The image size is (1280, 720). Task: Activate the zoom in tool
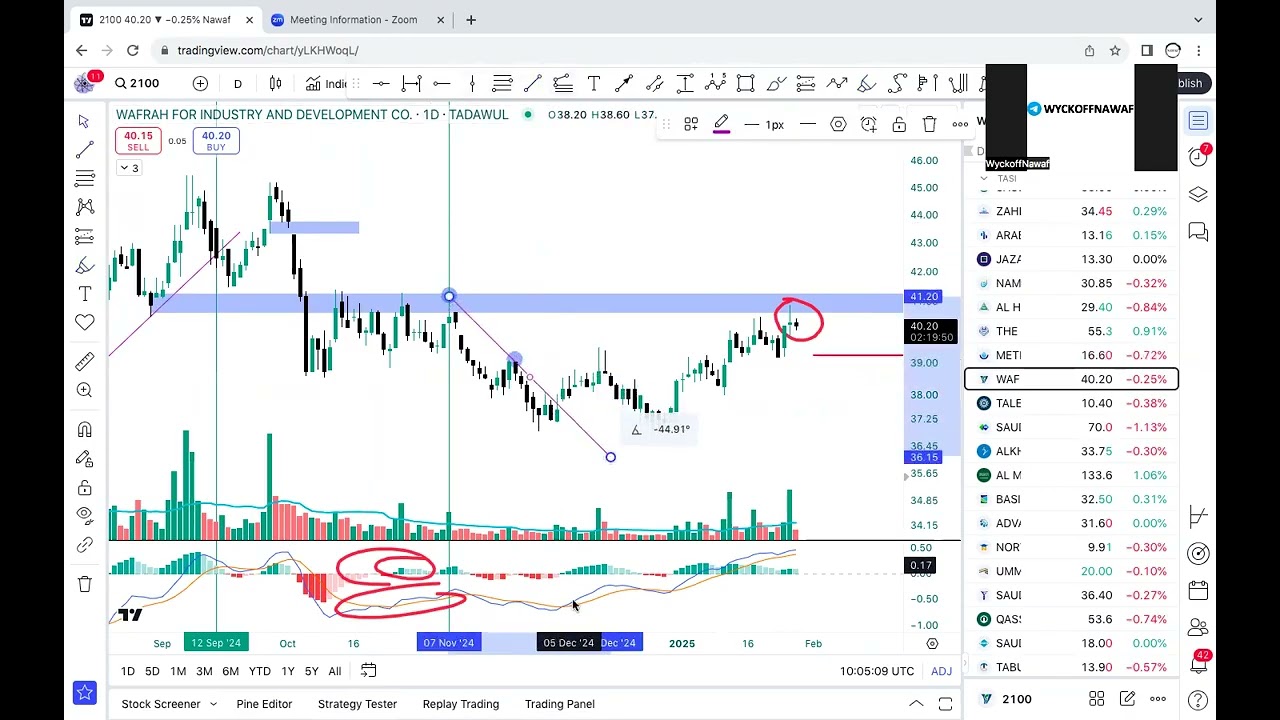[x=84, y=390]
